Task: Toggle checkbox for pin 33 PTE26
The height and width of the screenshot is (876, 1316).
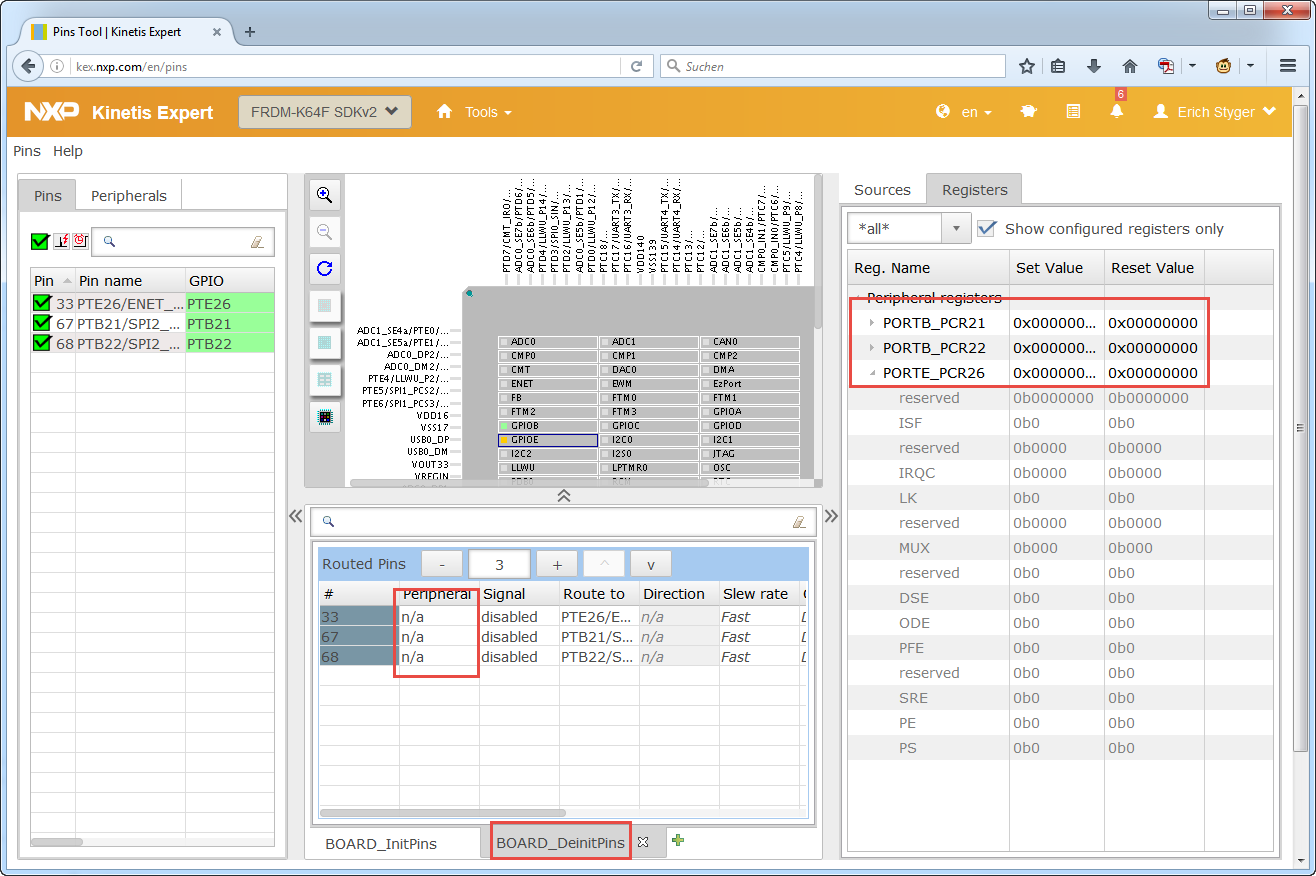Action: 42,303
